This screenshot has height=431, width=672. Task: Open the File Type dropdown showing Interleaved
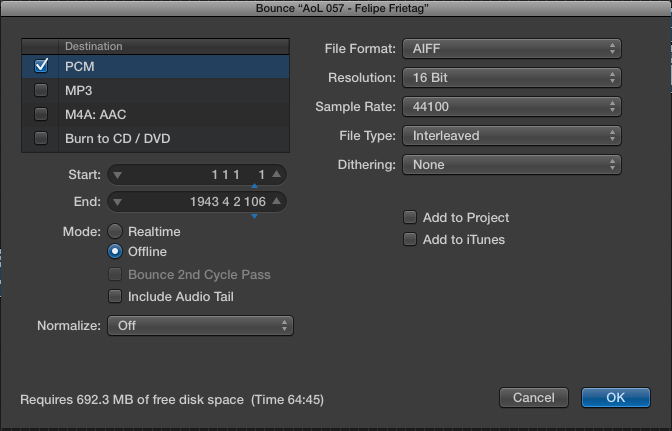511,136
